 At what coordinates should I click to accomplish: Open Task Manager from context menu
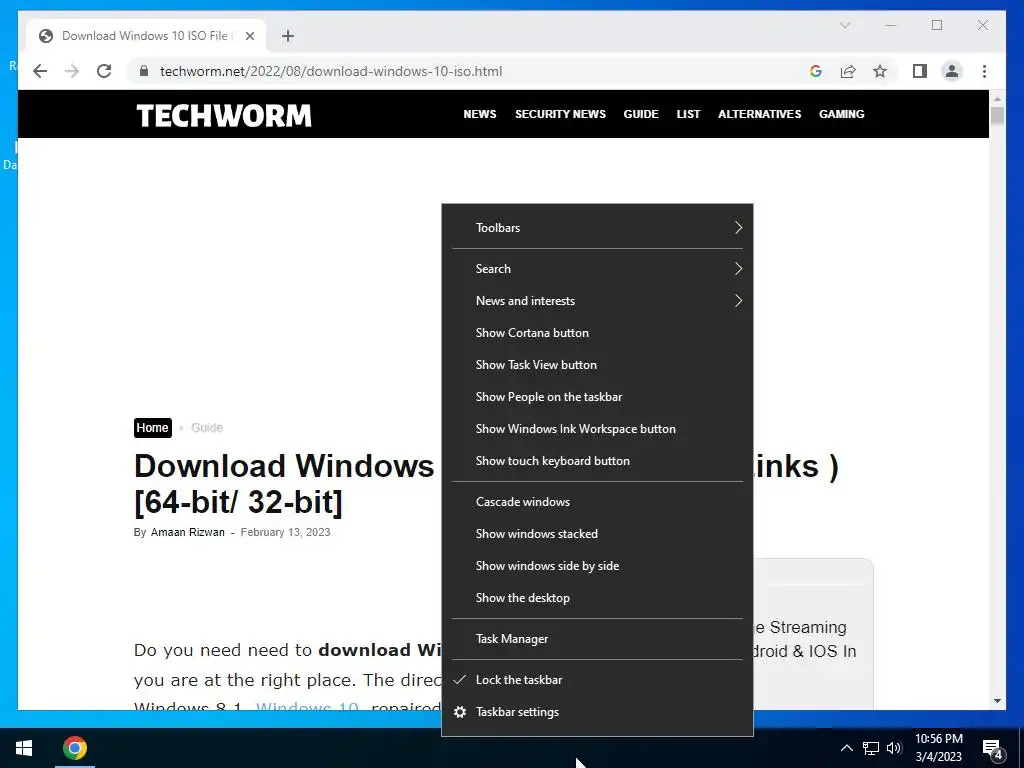coord(598,639)
